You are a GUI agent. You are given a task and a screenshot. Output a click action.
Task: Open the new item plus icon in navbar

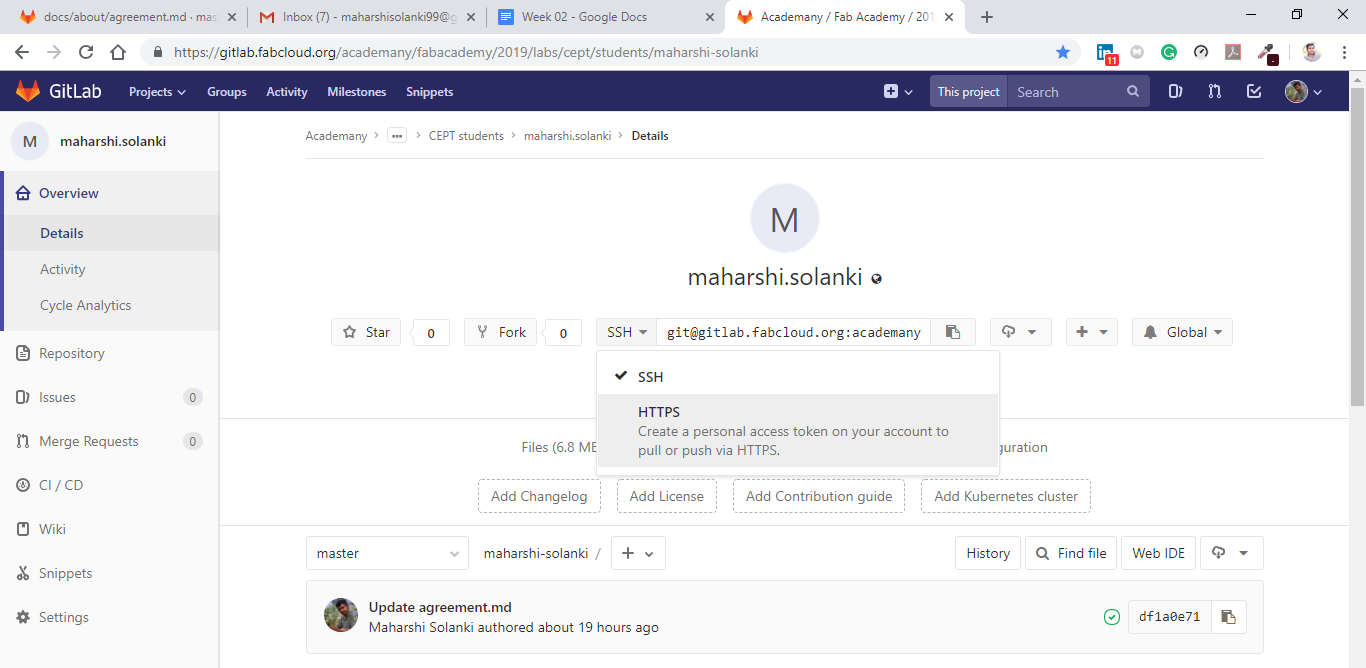click(x=898, y=91)
